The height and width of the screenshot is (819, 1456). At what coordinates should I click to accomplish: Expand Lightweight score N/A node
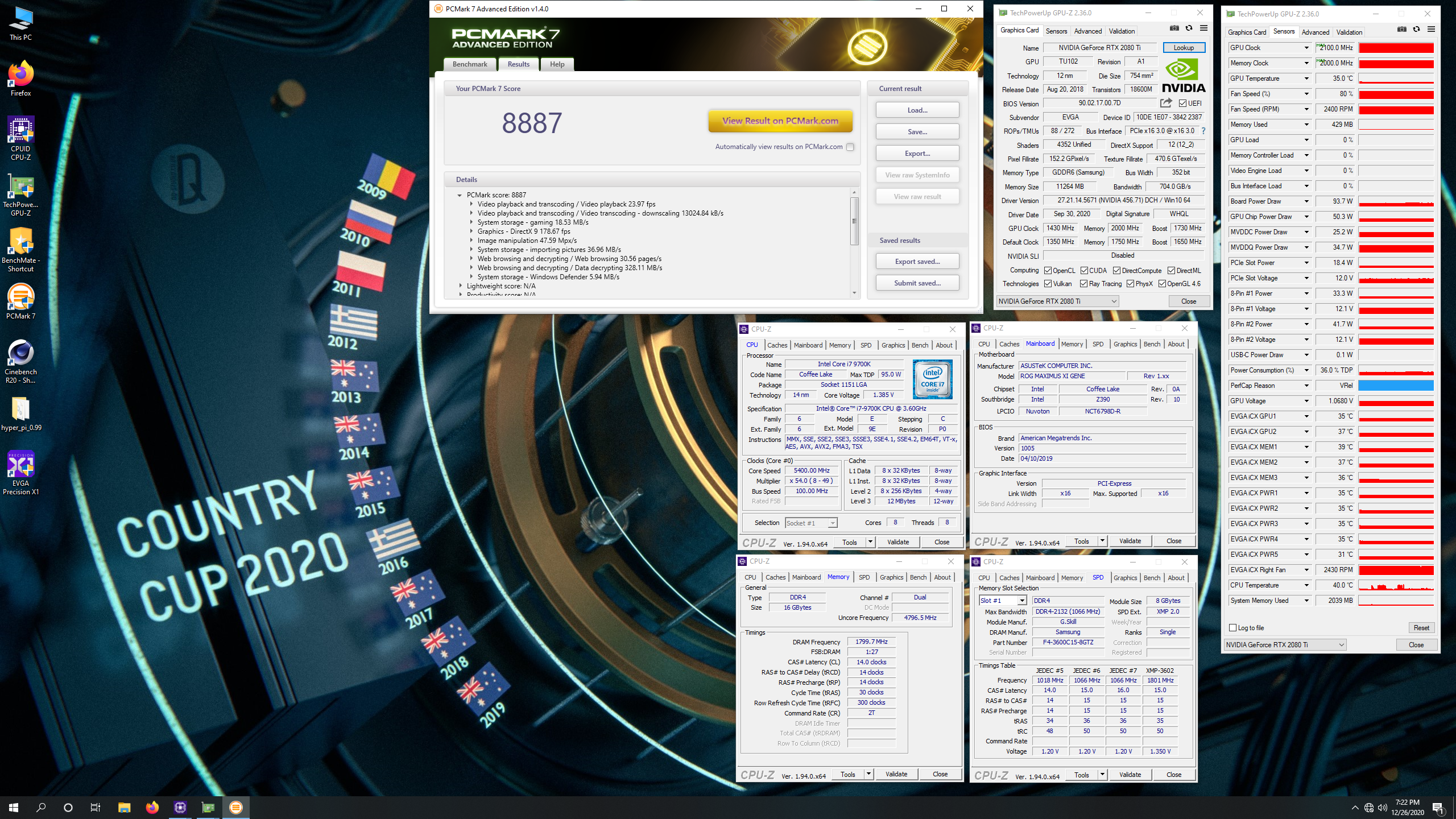click(460, 286)
